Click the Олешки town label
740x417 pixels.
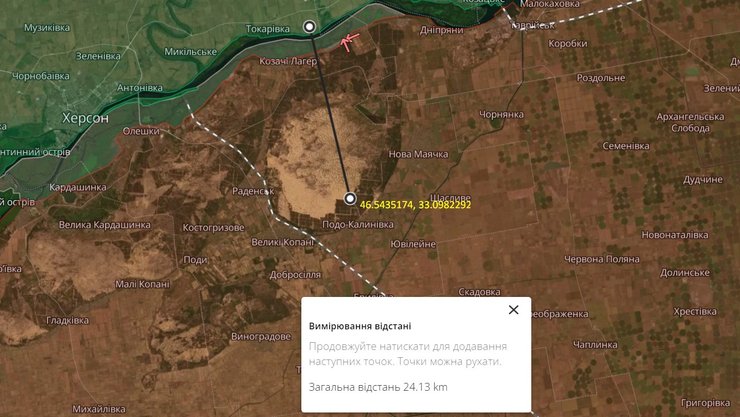[x=141, y=131]
